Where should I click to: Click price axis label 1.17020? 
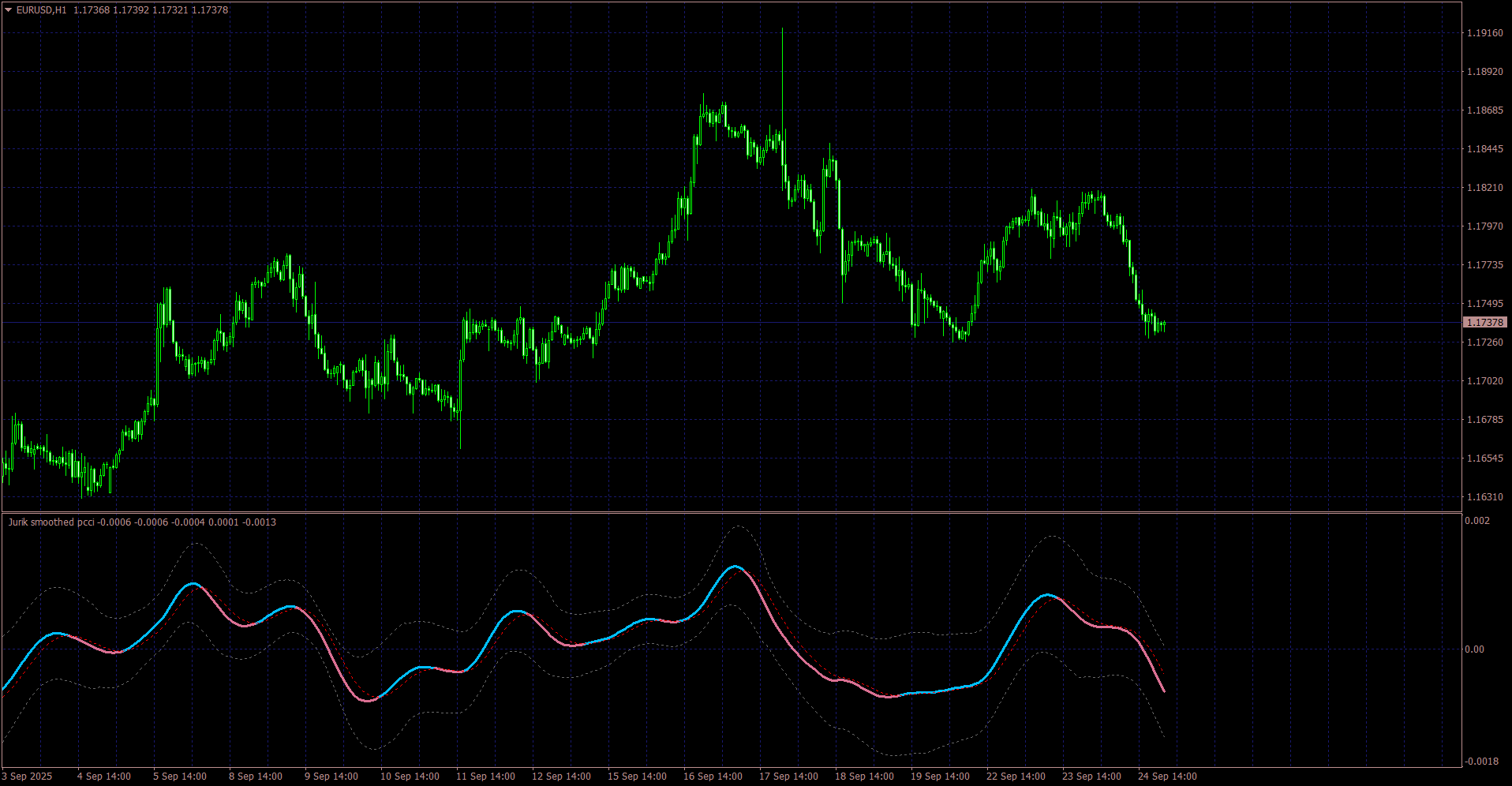[1484, 381]
